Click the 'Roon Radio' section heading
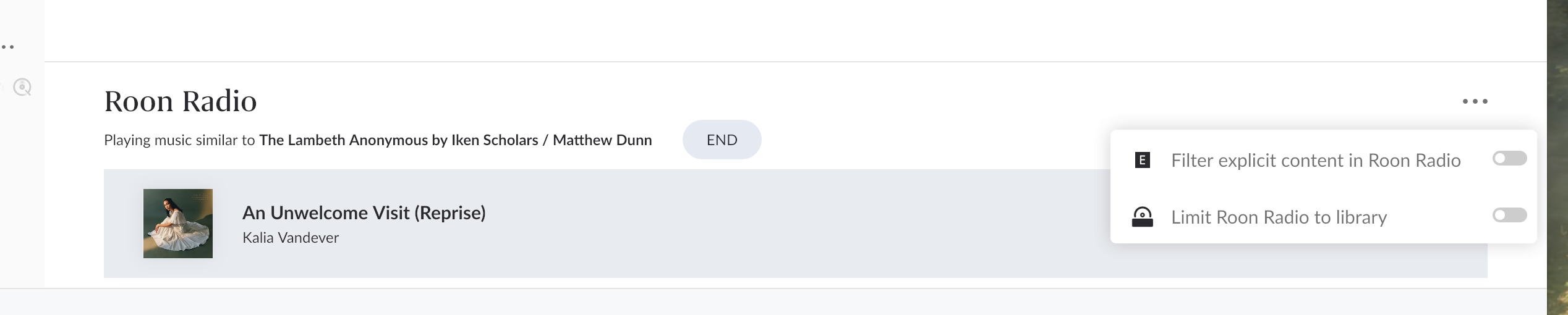Image resolution: width=1568 pixels, height=315 pixels. click(x=180, y=101)
